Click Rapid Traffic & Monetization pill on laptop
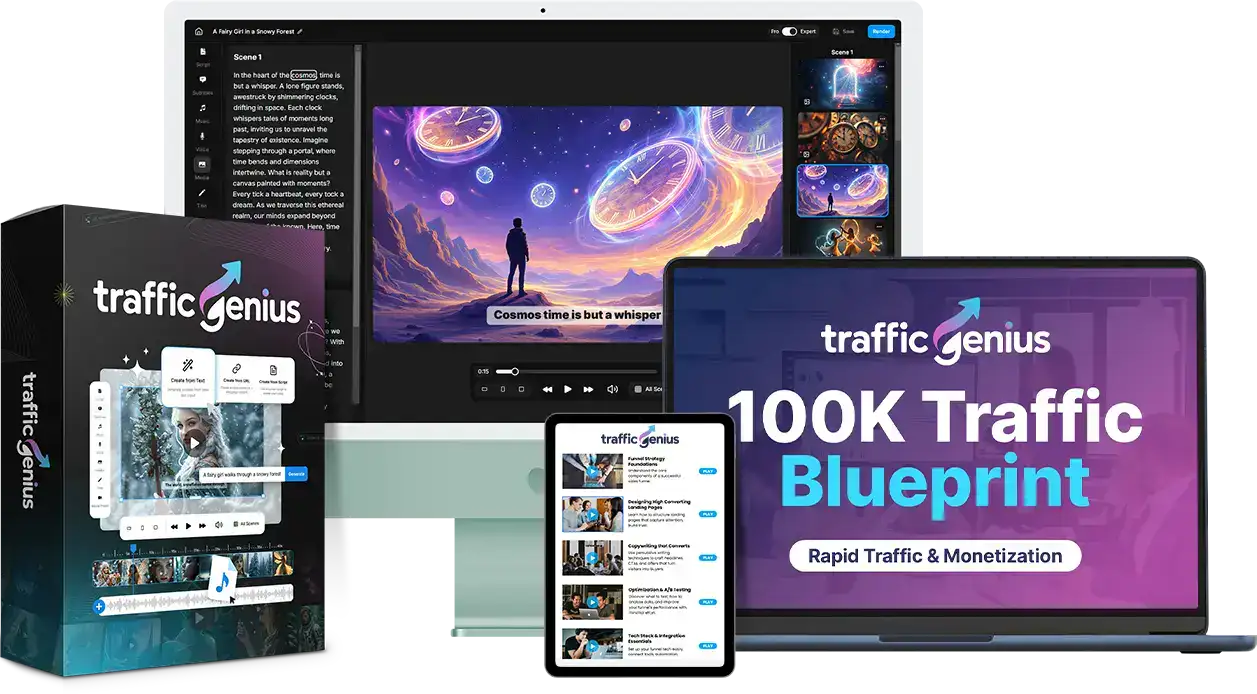This screenshot has width=1257, height=694. click(x=935, y=556)
